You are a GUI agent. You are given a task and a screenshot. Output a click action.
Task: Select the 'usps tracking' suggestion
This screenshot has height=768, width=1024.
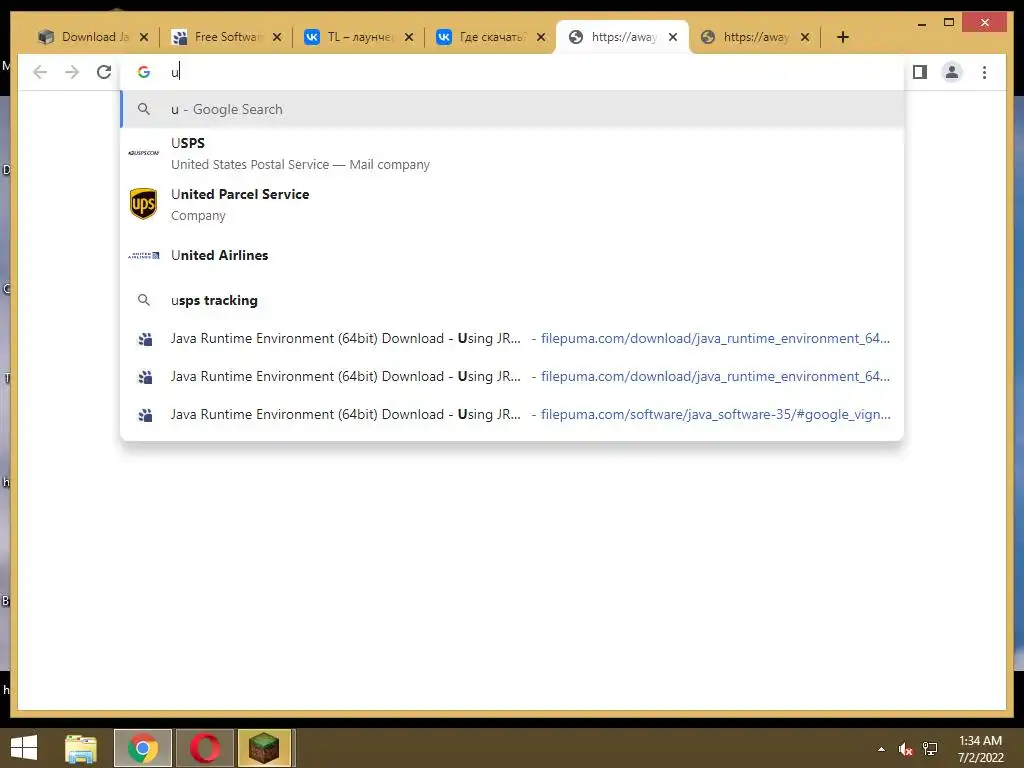[x=512, y=300]
